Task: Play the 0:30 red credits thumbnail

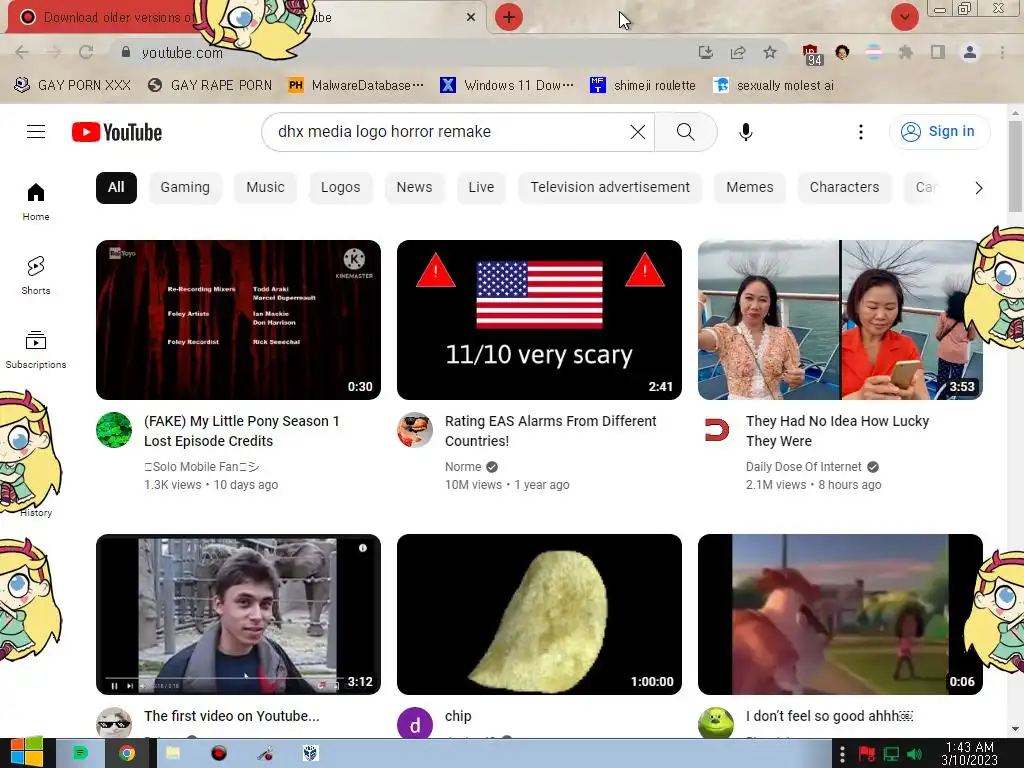Action: point(238,320)
